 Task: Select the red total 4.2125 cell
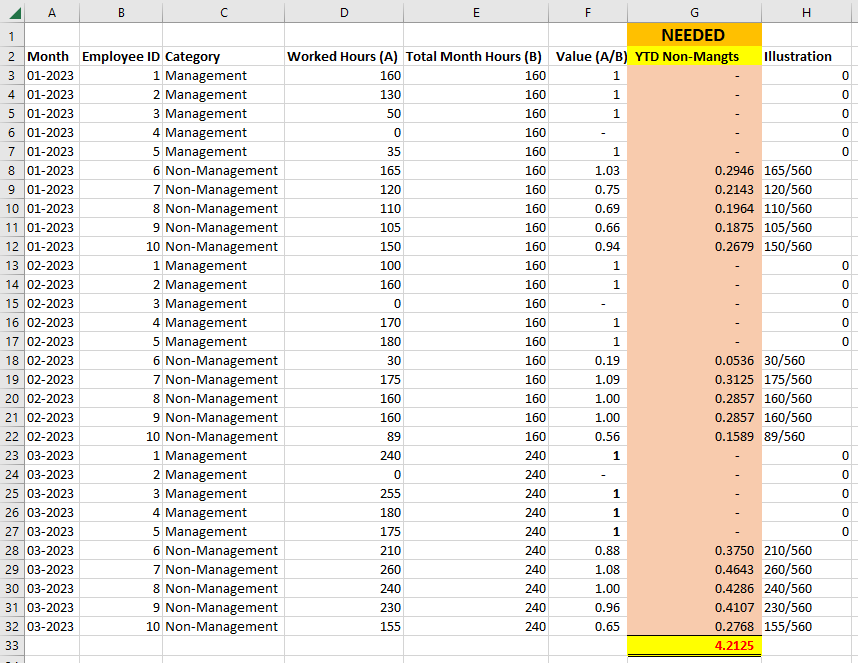pos(694,645)
